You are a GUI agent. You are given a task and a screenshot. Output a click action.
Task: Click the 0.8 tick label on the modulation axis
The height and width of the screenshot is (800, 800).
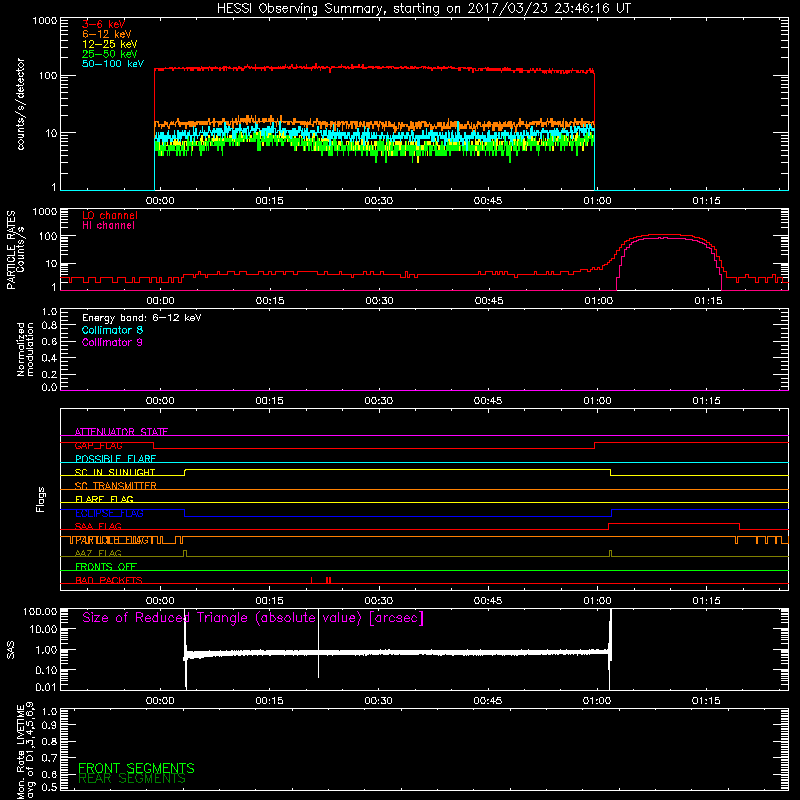tap(49, 326)
